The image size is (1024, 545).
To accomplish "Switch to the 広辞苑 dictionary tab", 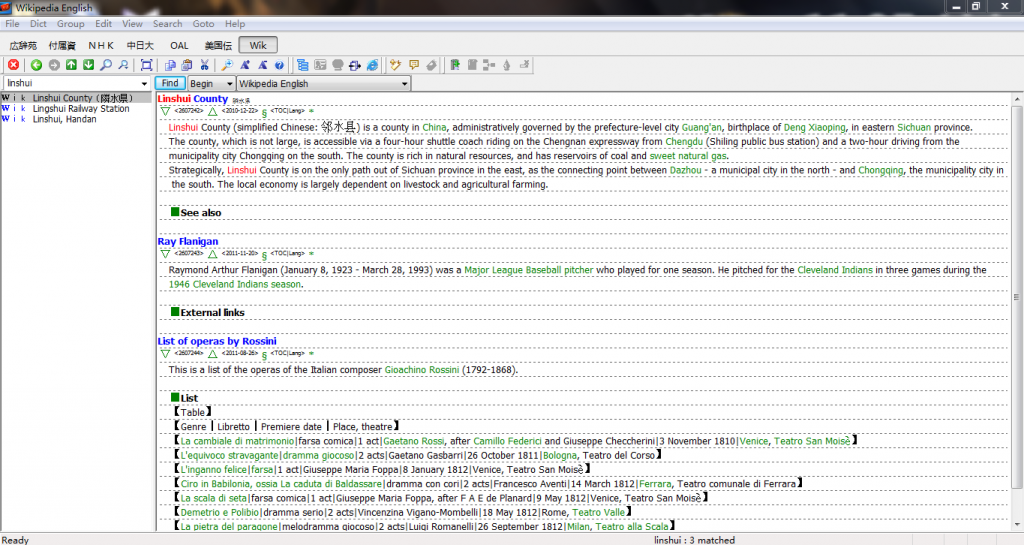I will 23,45.
